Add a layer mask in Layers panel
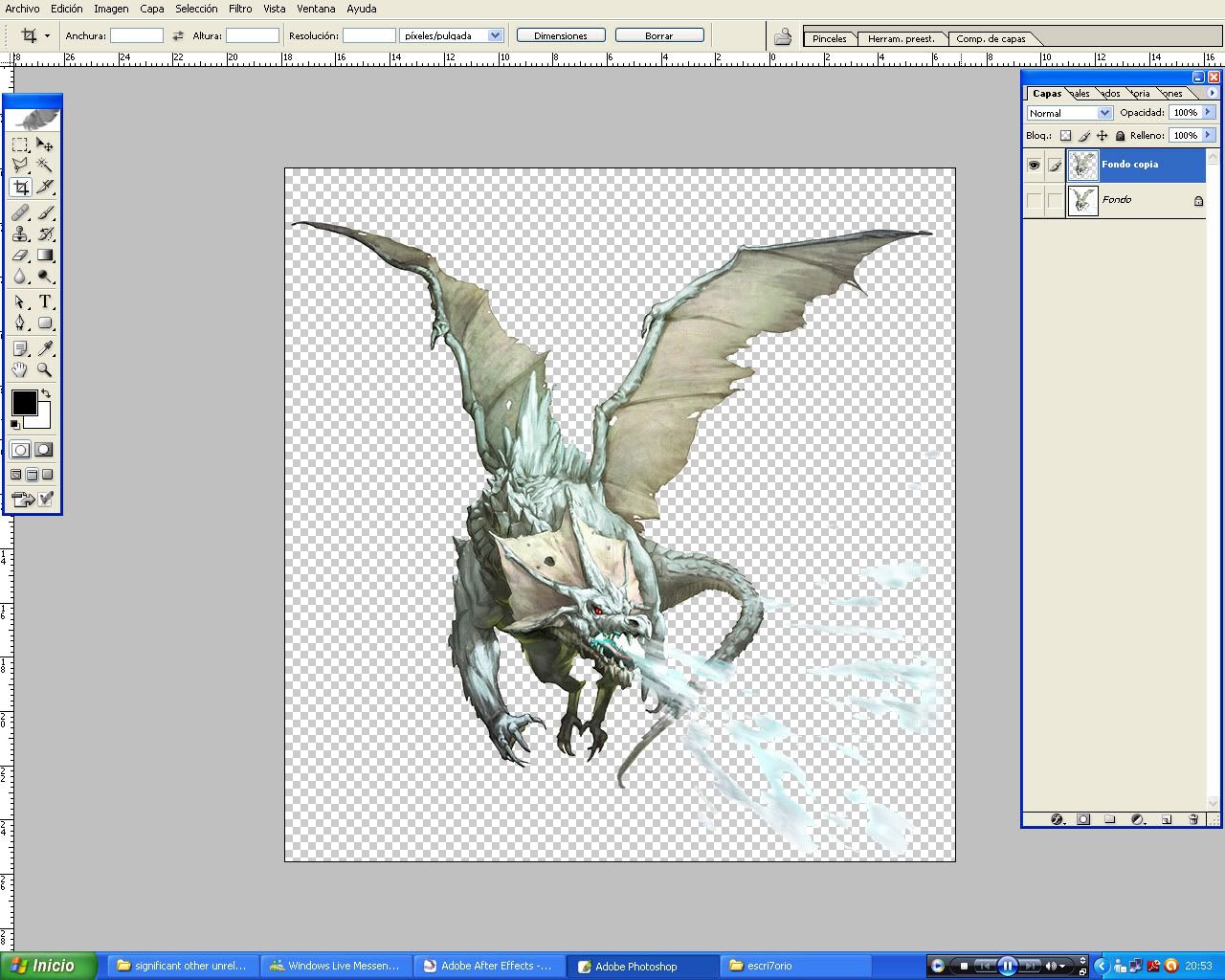The height and width of the screenshot is (980, 1225). click(x=1083, y=819)
